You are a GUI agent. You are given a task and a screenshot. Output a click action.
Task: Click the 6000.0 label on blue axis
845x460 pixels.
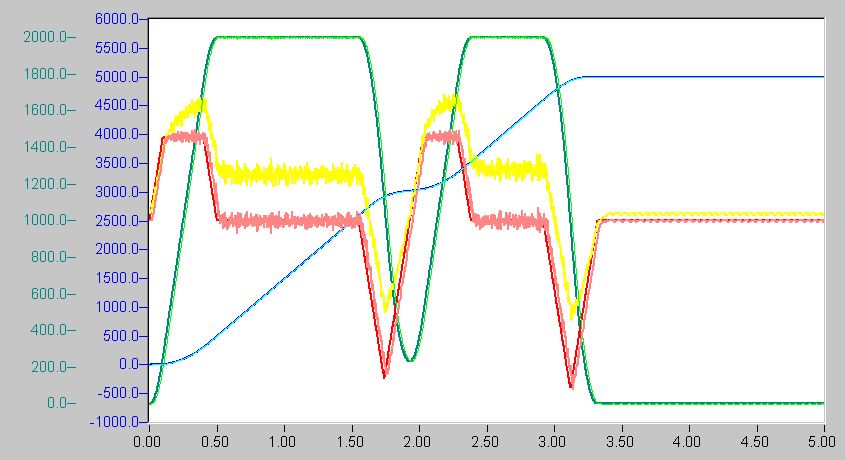pos(117,19)
